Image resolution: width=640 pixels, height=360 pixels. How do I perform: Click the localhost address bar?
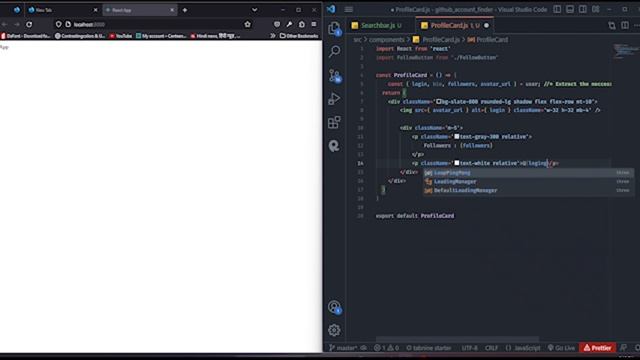coord(153,24)
